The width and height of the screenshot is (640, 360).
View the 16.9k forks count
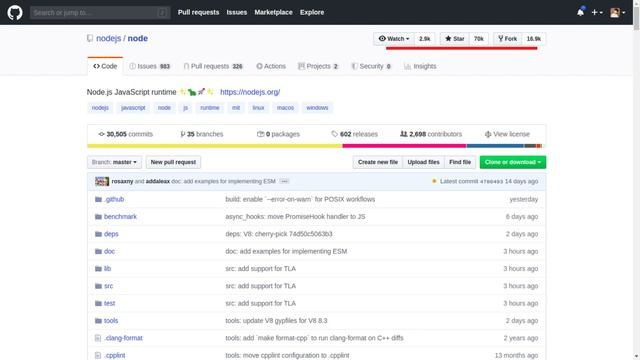pos(533,39)
